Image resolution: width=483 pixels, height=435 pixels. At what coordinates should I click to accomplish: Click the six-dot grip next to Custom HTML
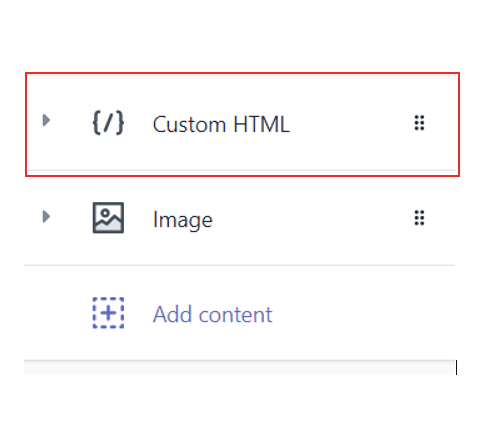[419, 123]
